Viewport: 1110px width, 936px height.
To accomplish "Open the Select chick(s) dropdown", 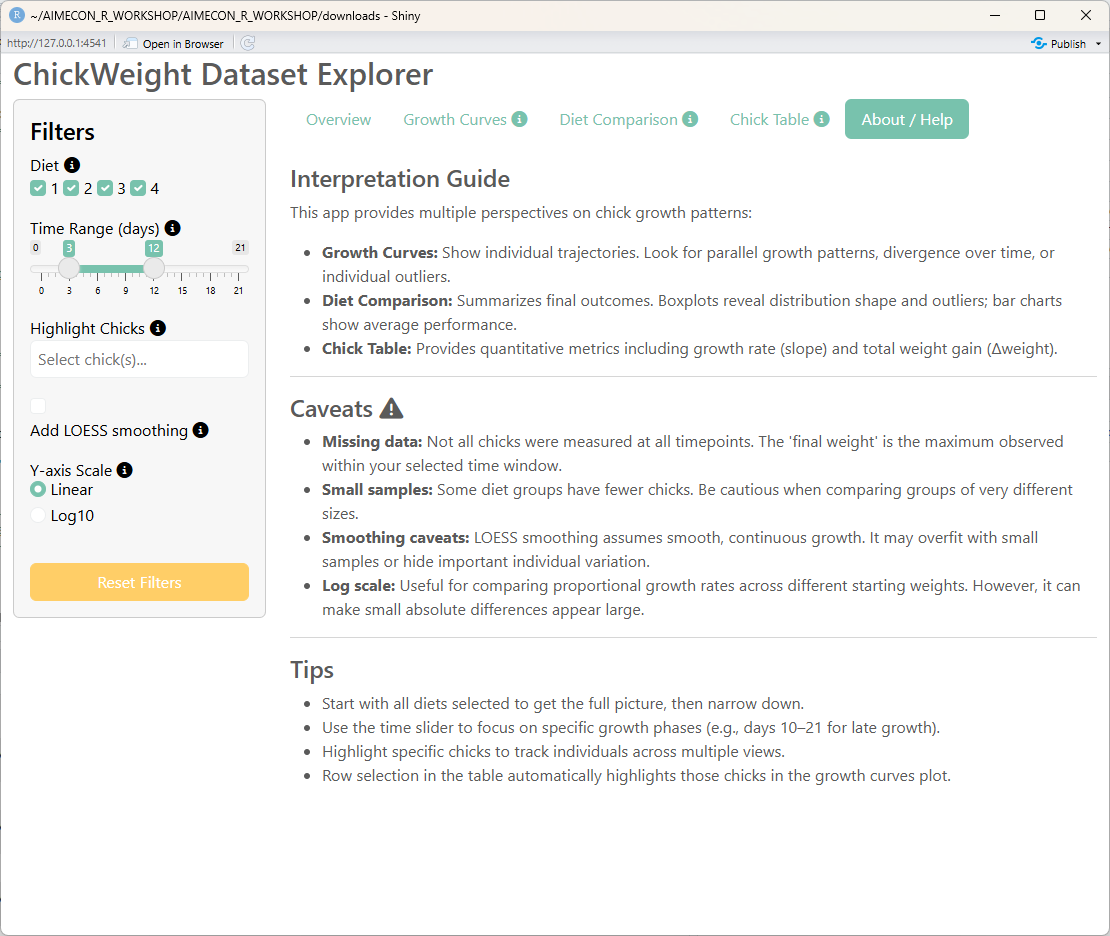I will [139, 359].
